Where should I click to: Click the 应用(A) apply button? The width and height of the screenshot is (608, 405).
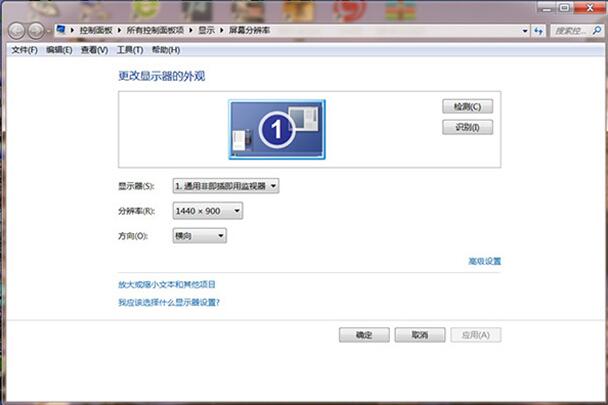click(476, 335)
